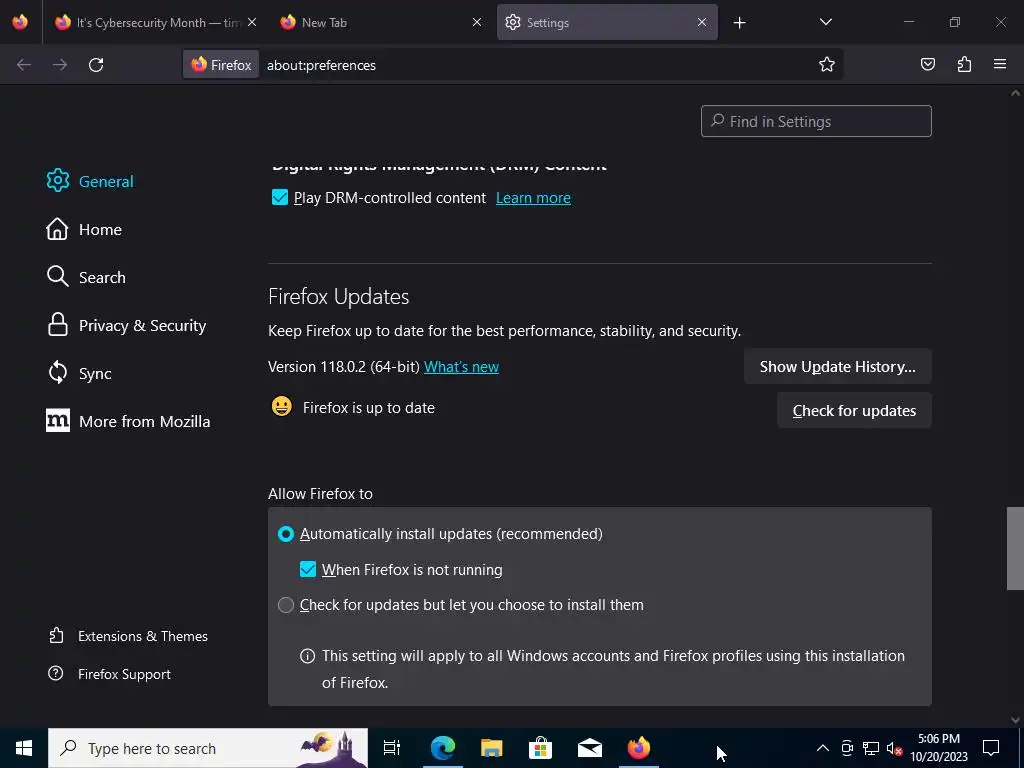The image size is (1024, 768).
Task: Open More from Mozilla category
Action: pos(128,421)
